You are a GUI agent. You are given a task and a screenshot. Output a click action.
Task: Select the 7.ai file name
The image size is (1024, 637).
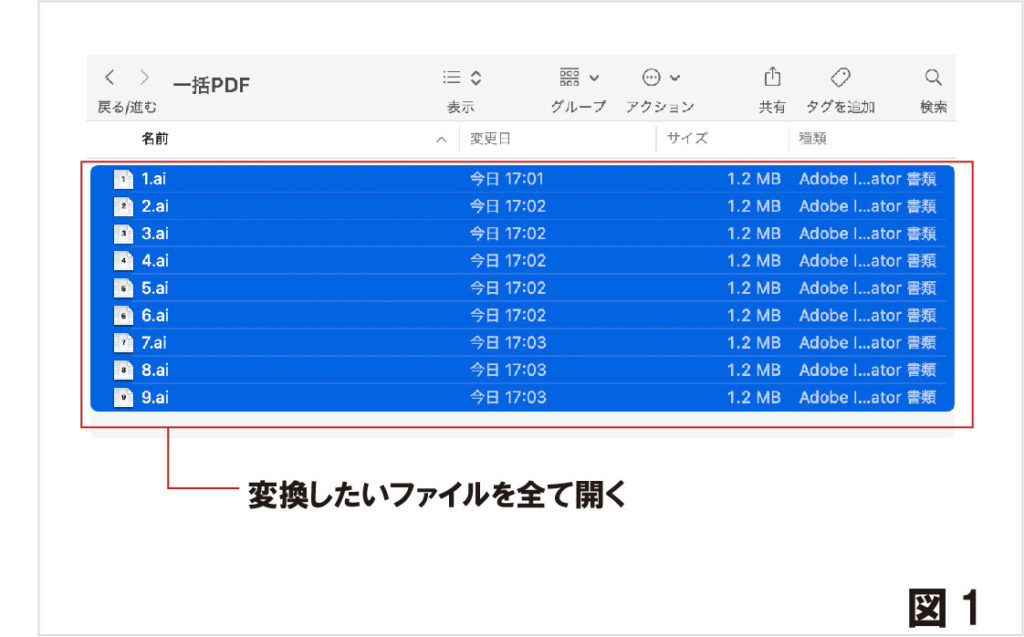coord(155,343)
